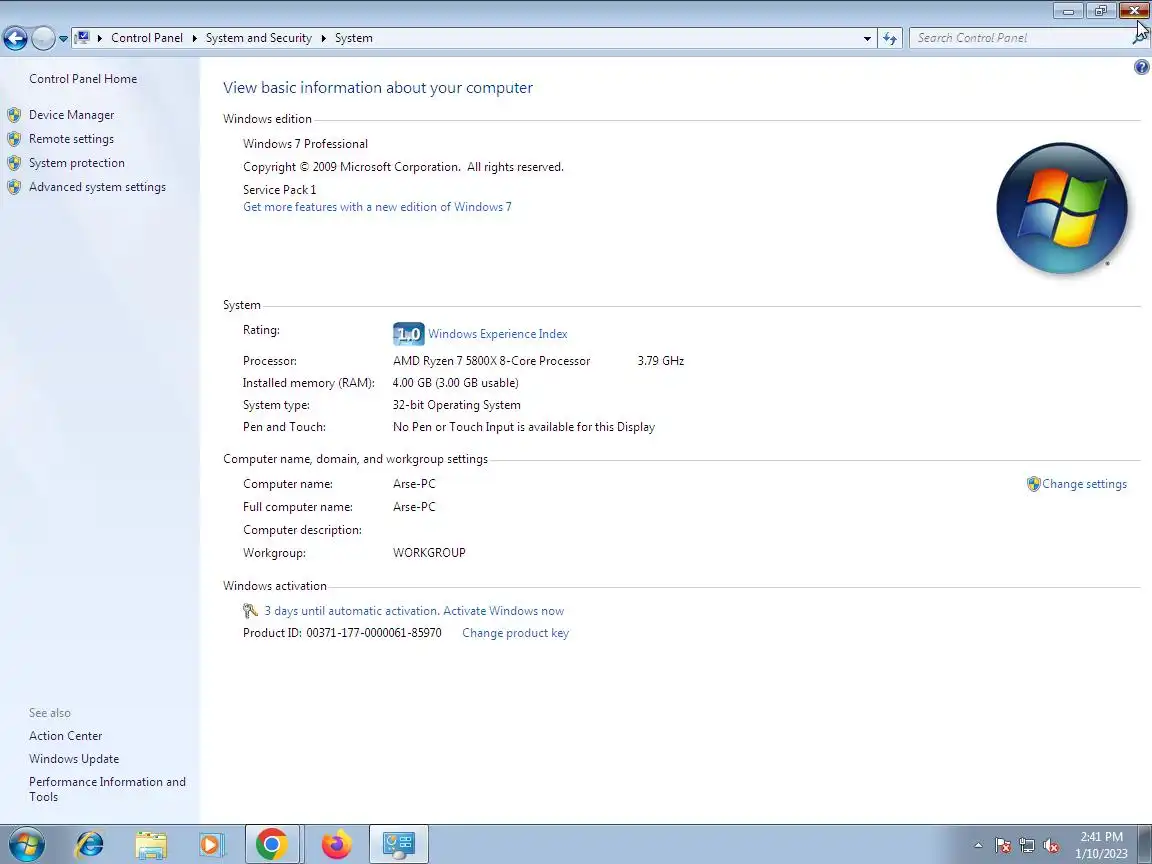Open Device Manager from the sidebar

tap(71, 115)
